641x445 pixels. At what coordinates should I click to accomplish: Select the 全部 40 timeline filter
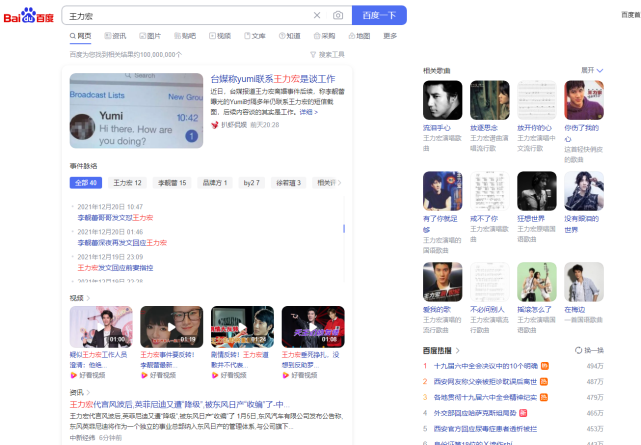pyautogui.click(x=86, y=183)
